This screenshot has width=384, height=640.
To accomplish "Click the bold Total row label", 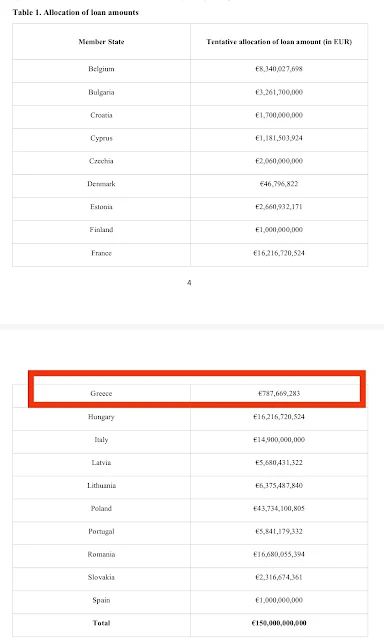I will point(101,623).
